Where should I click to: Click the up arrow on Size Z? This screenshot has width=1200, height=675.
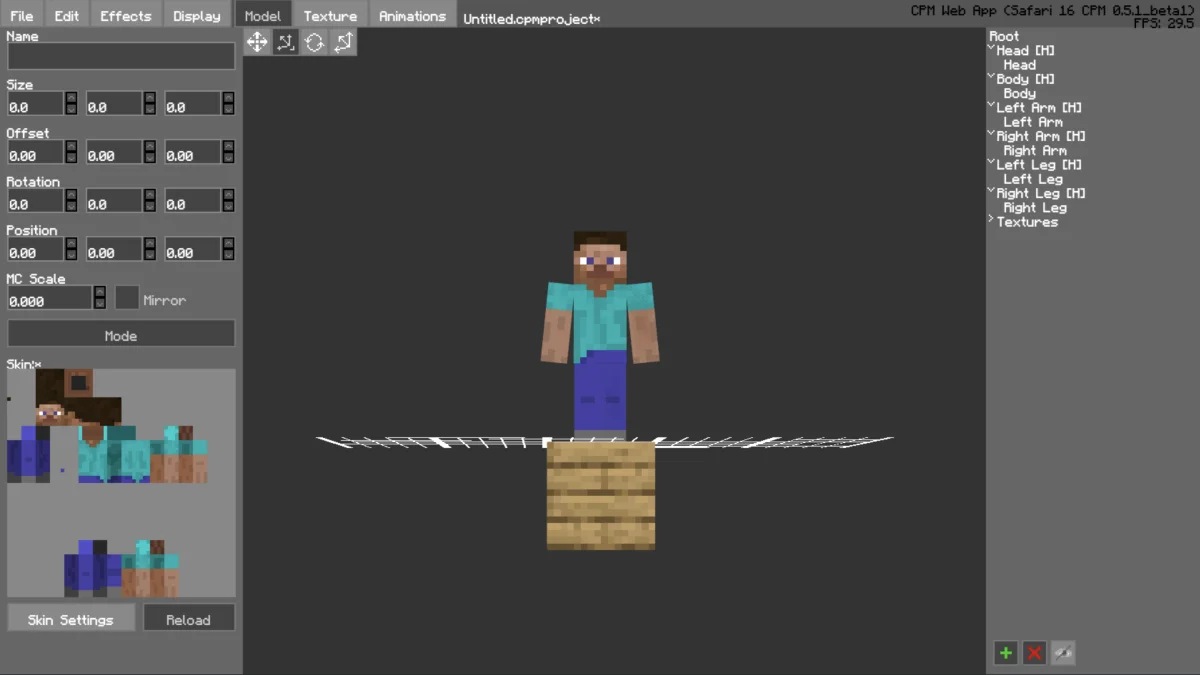(229, 98)
